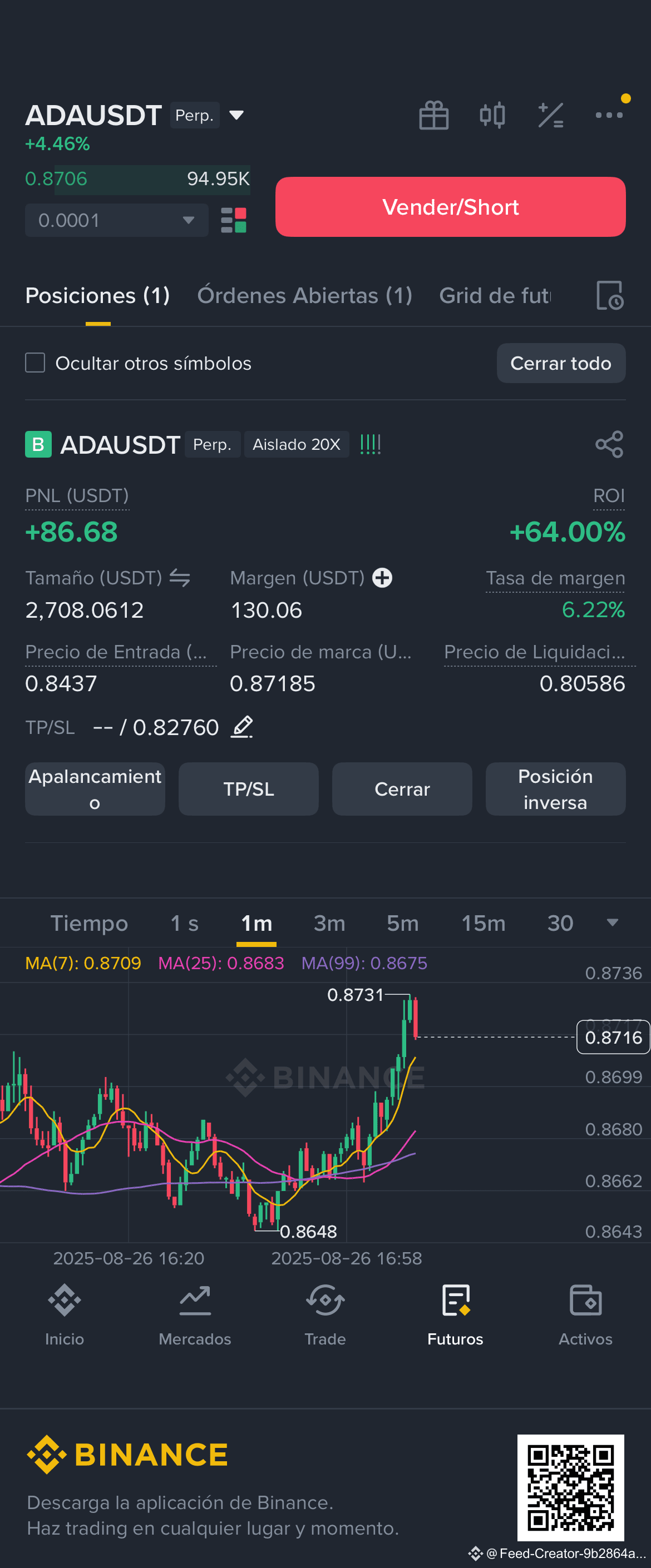Image resolution: width=651 pixels, height=1568 pixels.
Task: Open the percentage calculator icon
Action: point(550,115)
